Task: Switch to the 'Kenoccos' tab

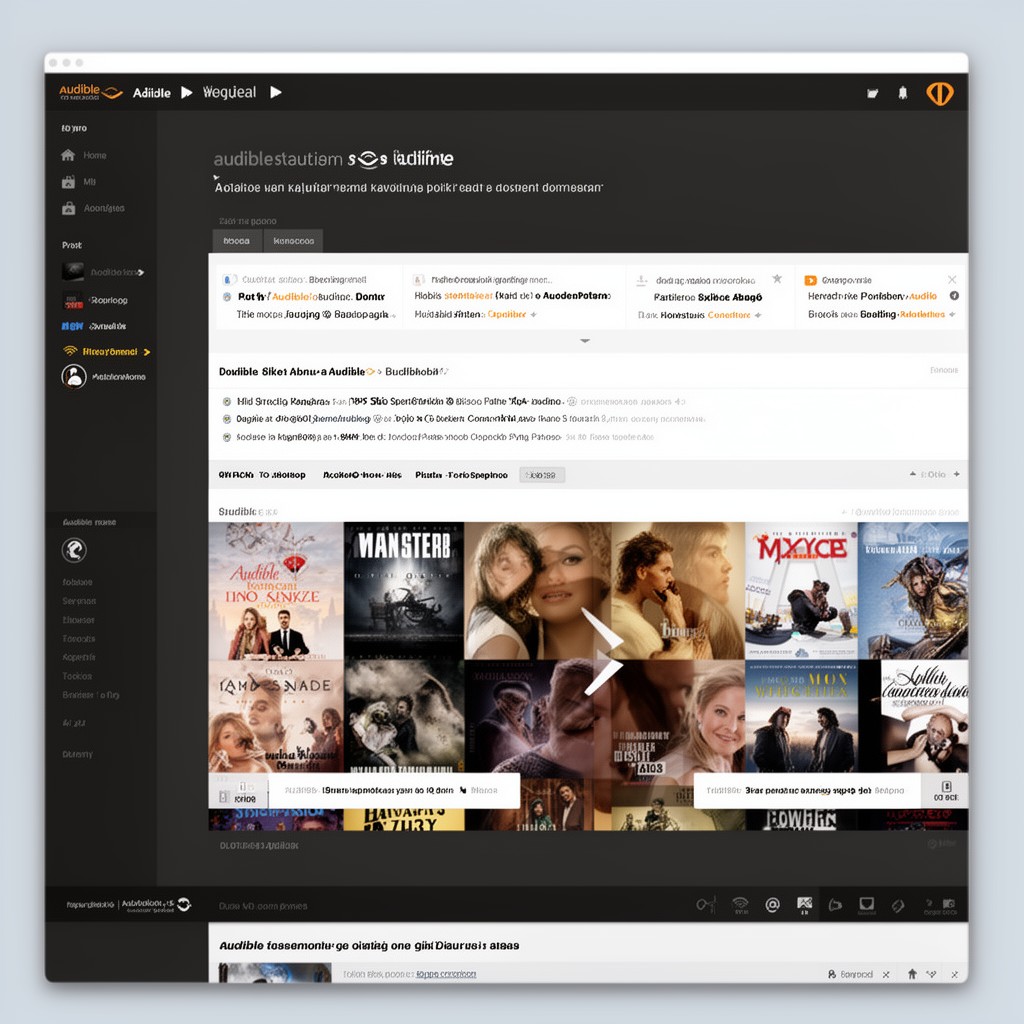Action: pyautogui.click(x=293, y=241)
